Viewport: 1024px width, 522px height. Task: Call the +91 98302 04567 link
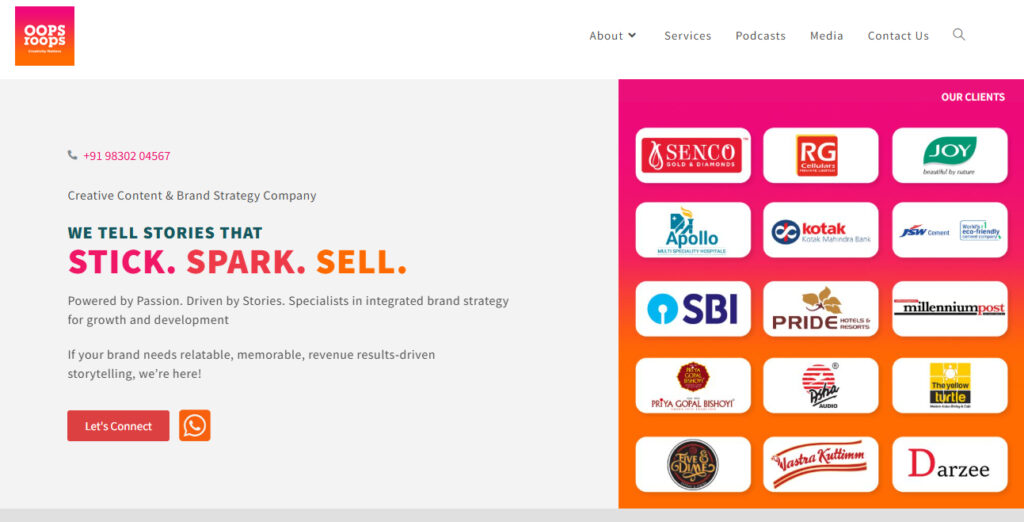click(x=127, y=155)
